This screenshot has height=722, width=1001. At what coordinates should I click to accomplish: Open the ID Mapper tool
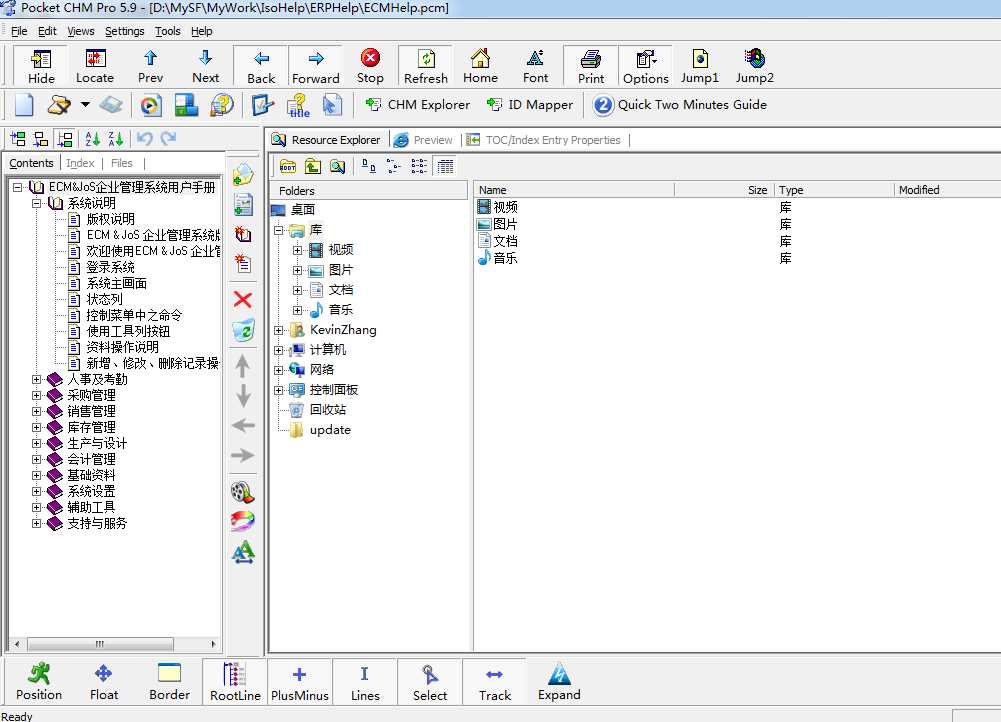click(x=529, y=105)
